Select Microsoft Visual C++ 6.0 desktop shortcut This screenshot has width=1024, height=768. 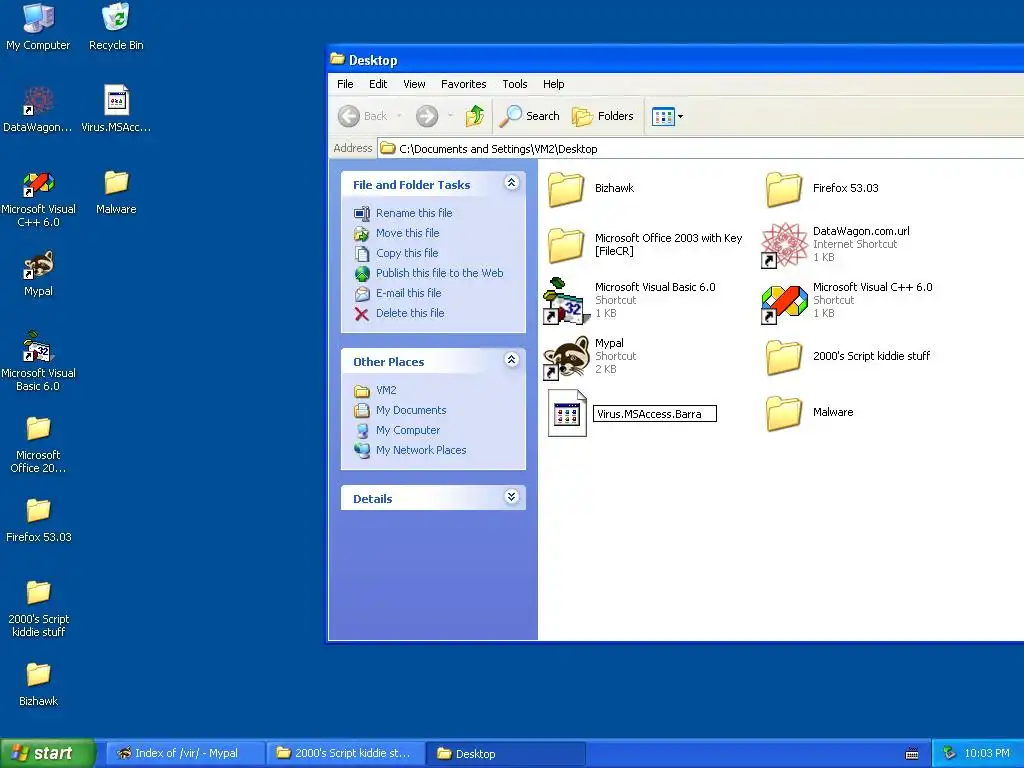pyautogui.click(x=38, y=199)
